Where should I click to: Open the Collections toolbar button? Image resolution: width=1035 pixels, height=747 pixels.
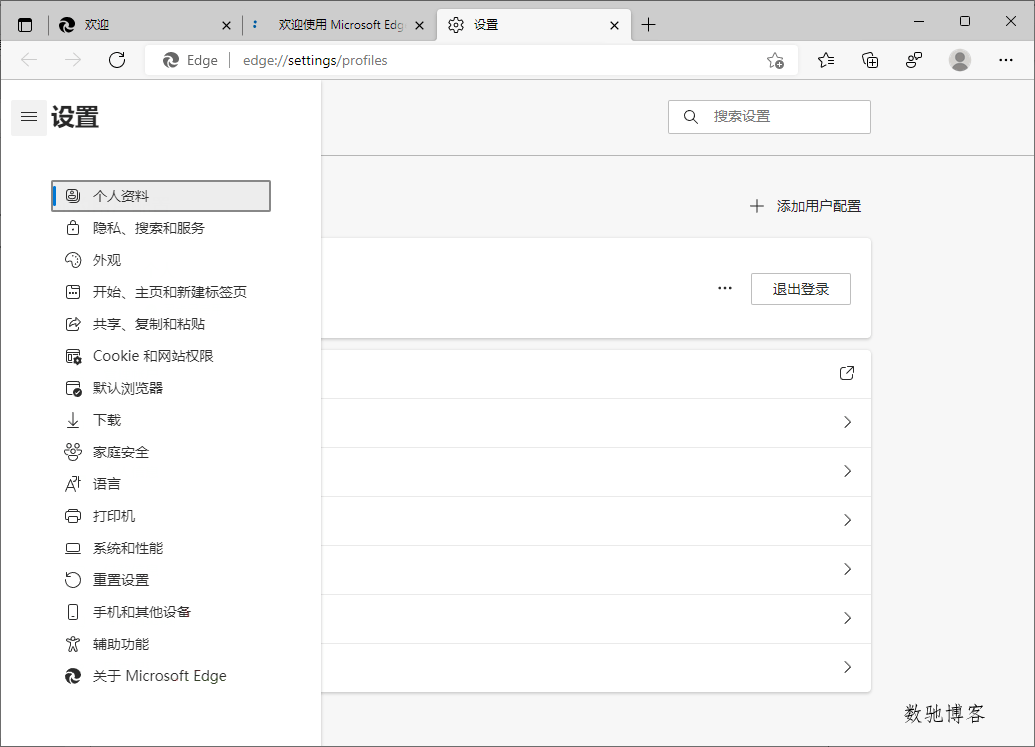(870, 61)
